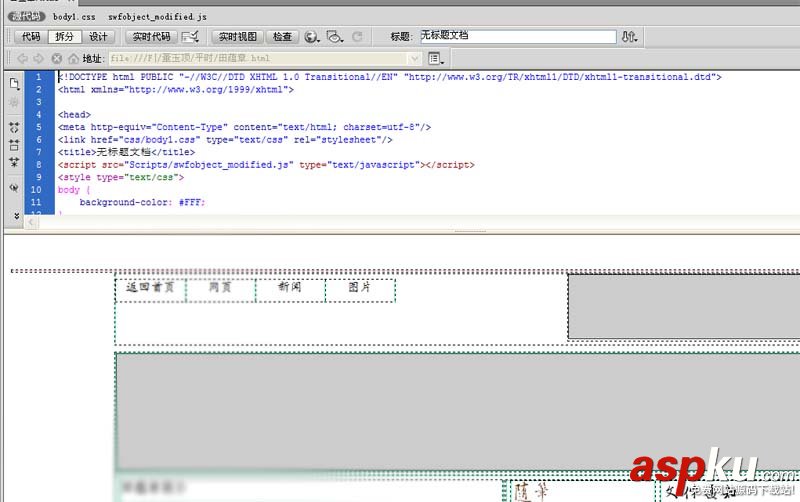Click the script src line in code view
The image size is (800, 502).
(266, 165)
